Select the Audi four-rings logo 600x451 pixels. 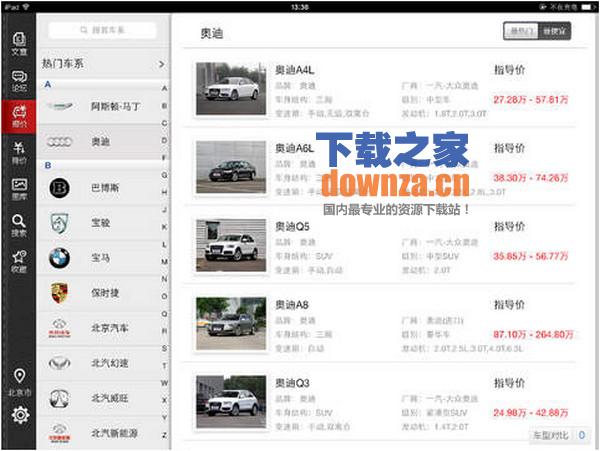tap(59, 142)
